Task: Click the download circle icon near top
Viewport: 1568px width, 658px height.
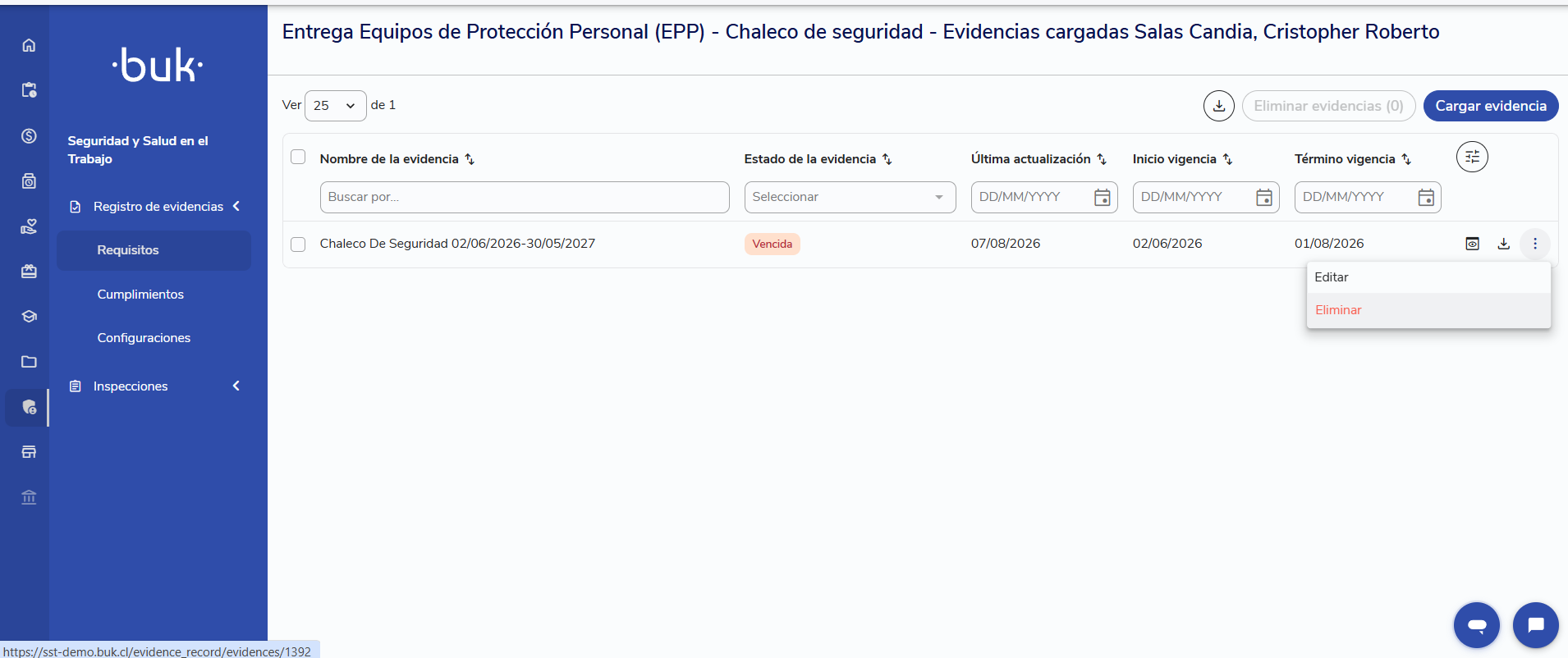Action: (1219, 106)
